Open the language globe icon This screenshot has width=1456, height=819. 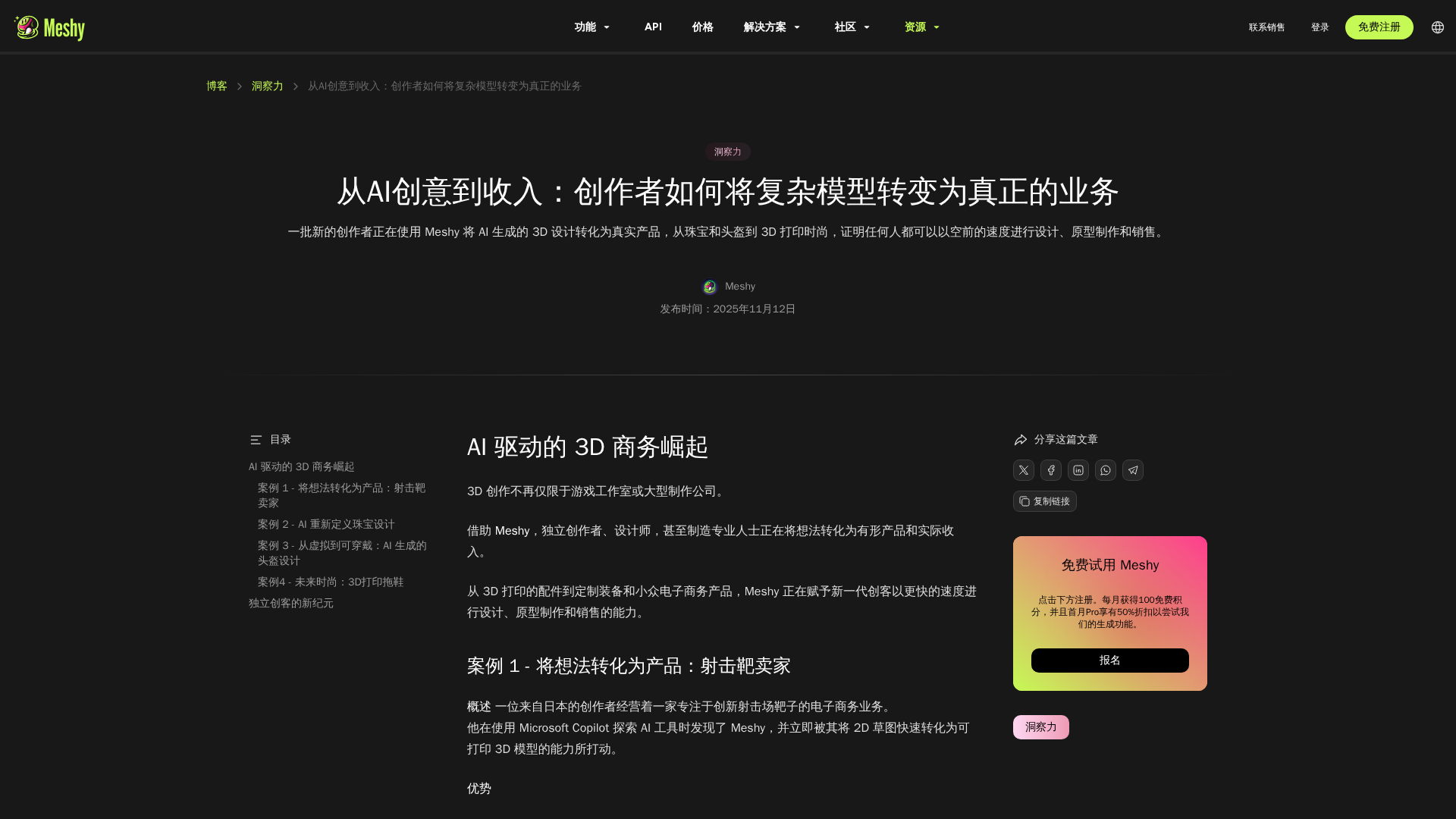[x=1437, y=27]
